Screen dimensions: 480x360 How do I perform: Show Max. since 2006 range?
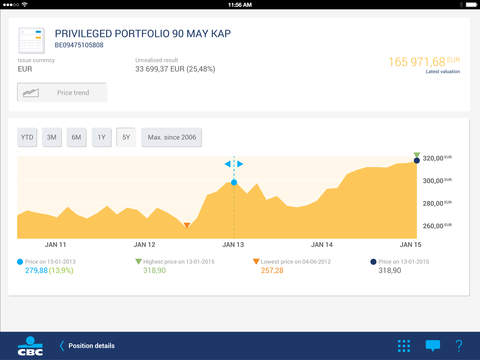coord(172,137)
